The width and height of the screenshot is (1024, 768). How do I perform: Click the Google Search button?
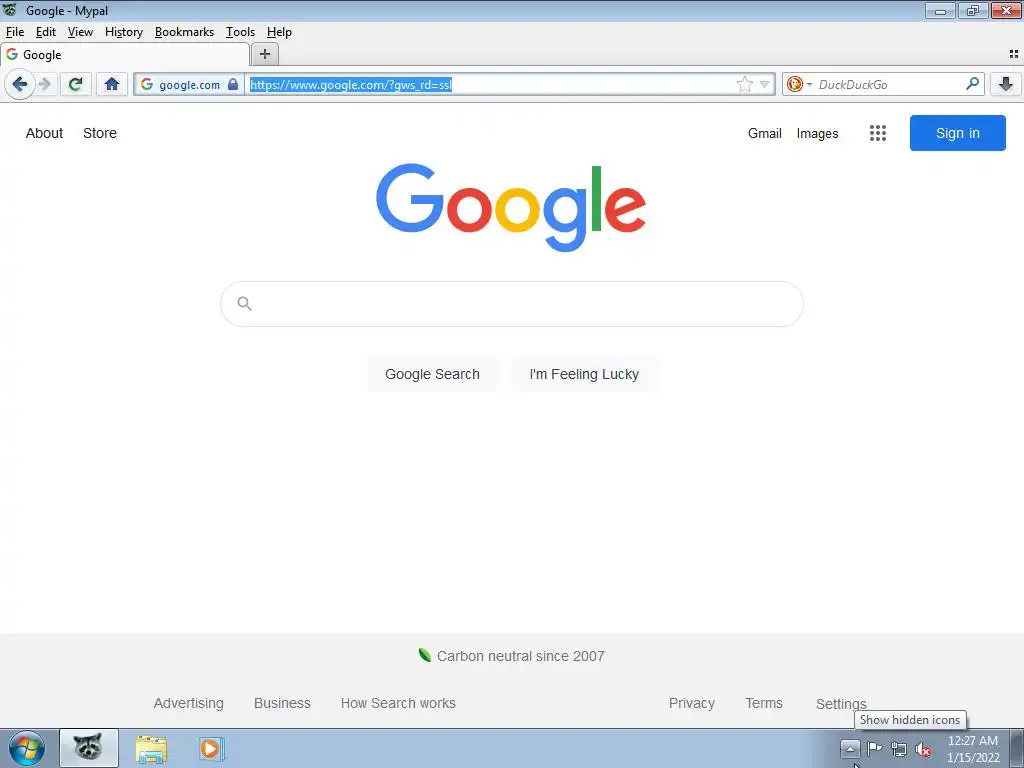pos(432,374)
